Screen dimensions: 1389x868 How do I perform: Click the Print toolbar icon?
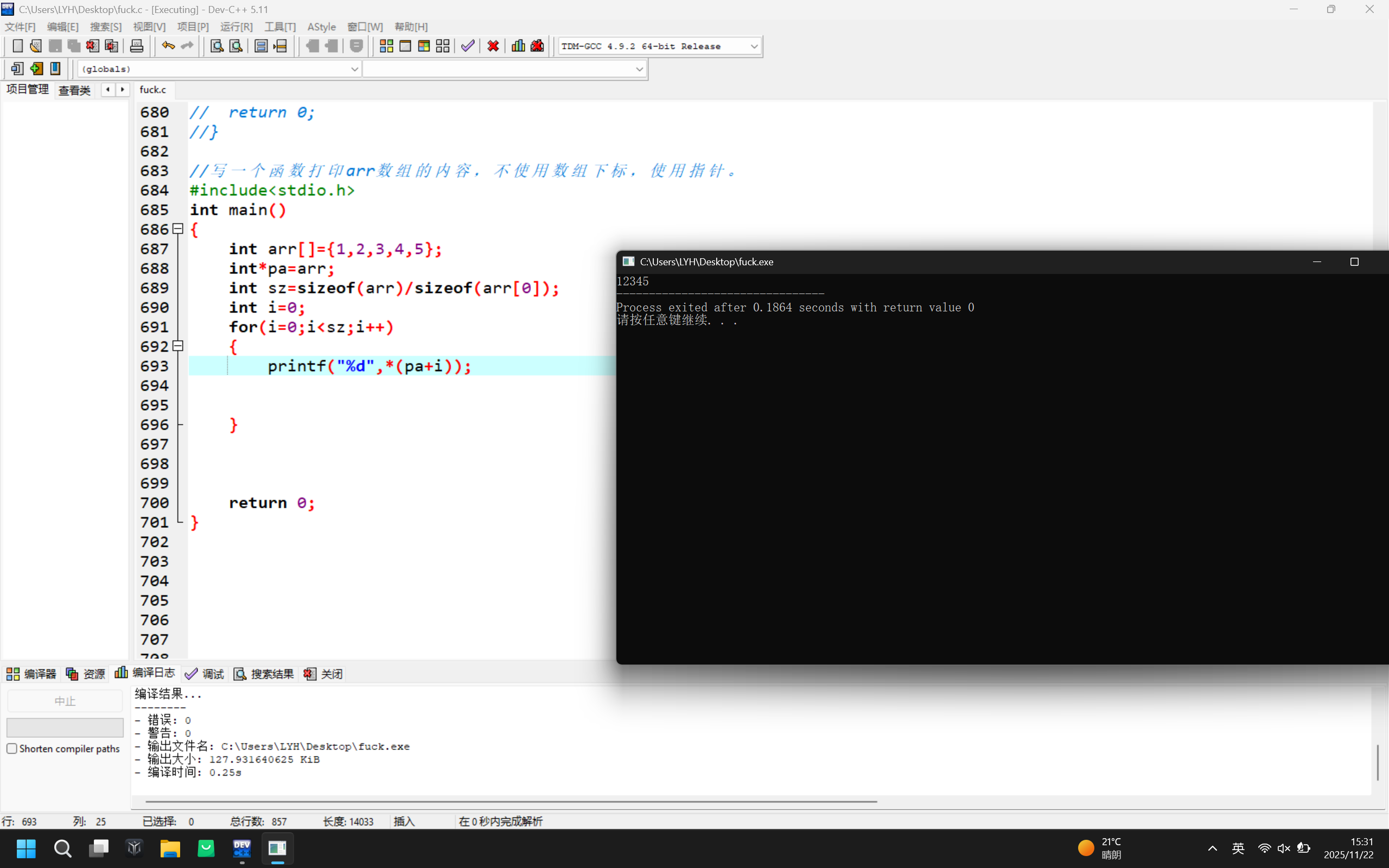[x=137, y=46]
